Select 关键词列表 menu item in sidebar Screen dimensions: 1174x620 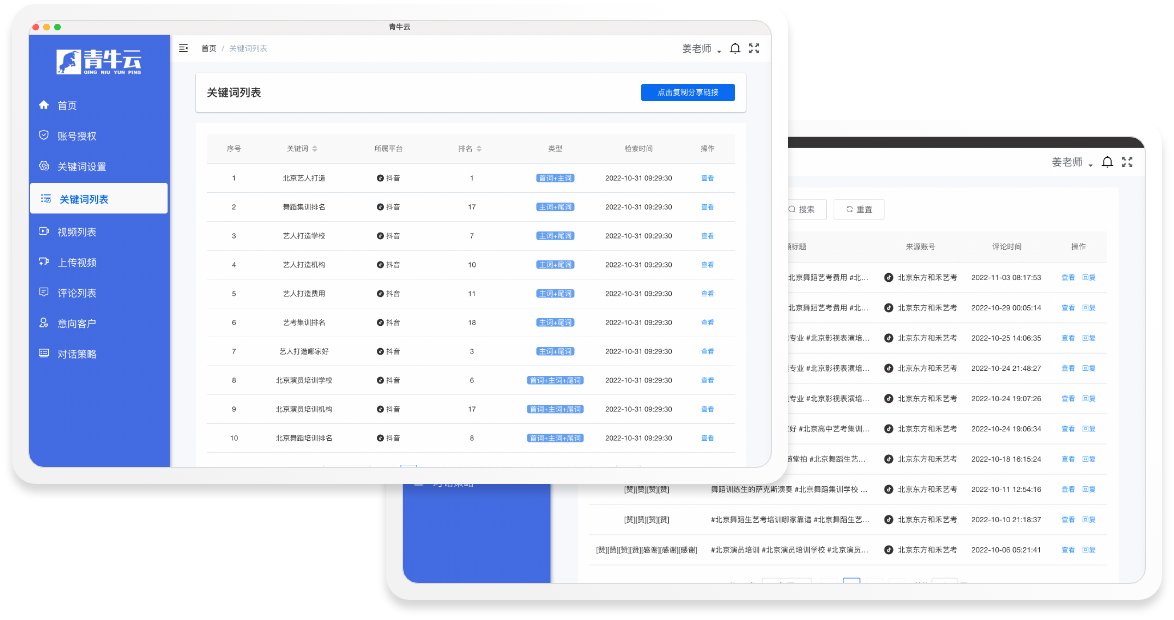click(99, 199)
